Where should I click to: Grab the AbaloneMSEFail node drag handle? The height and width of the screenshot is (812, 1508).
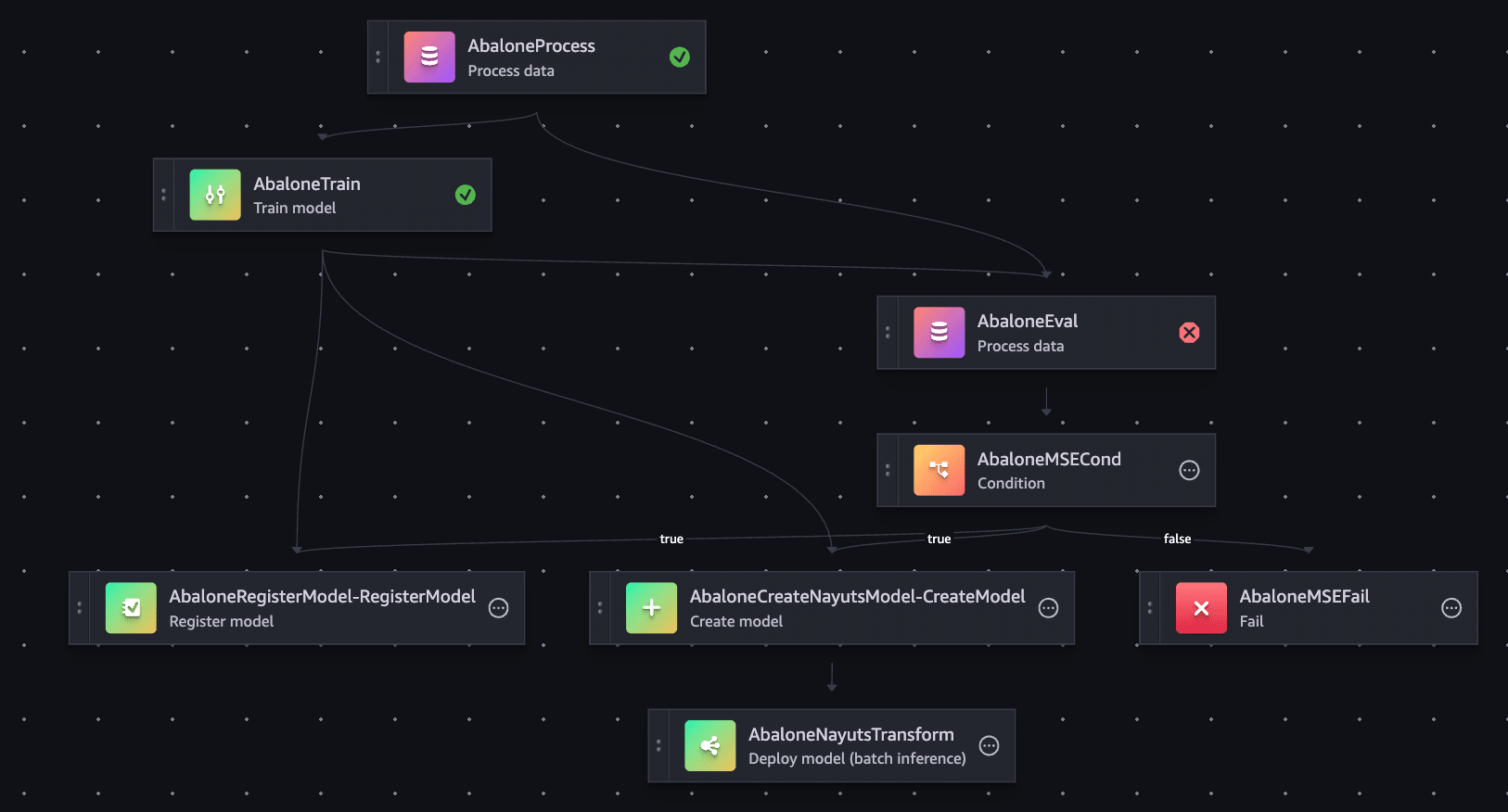pos(1150,608)
